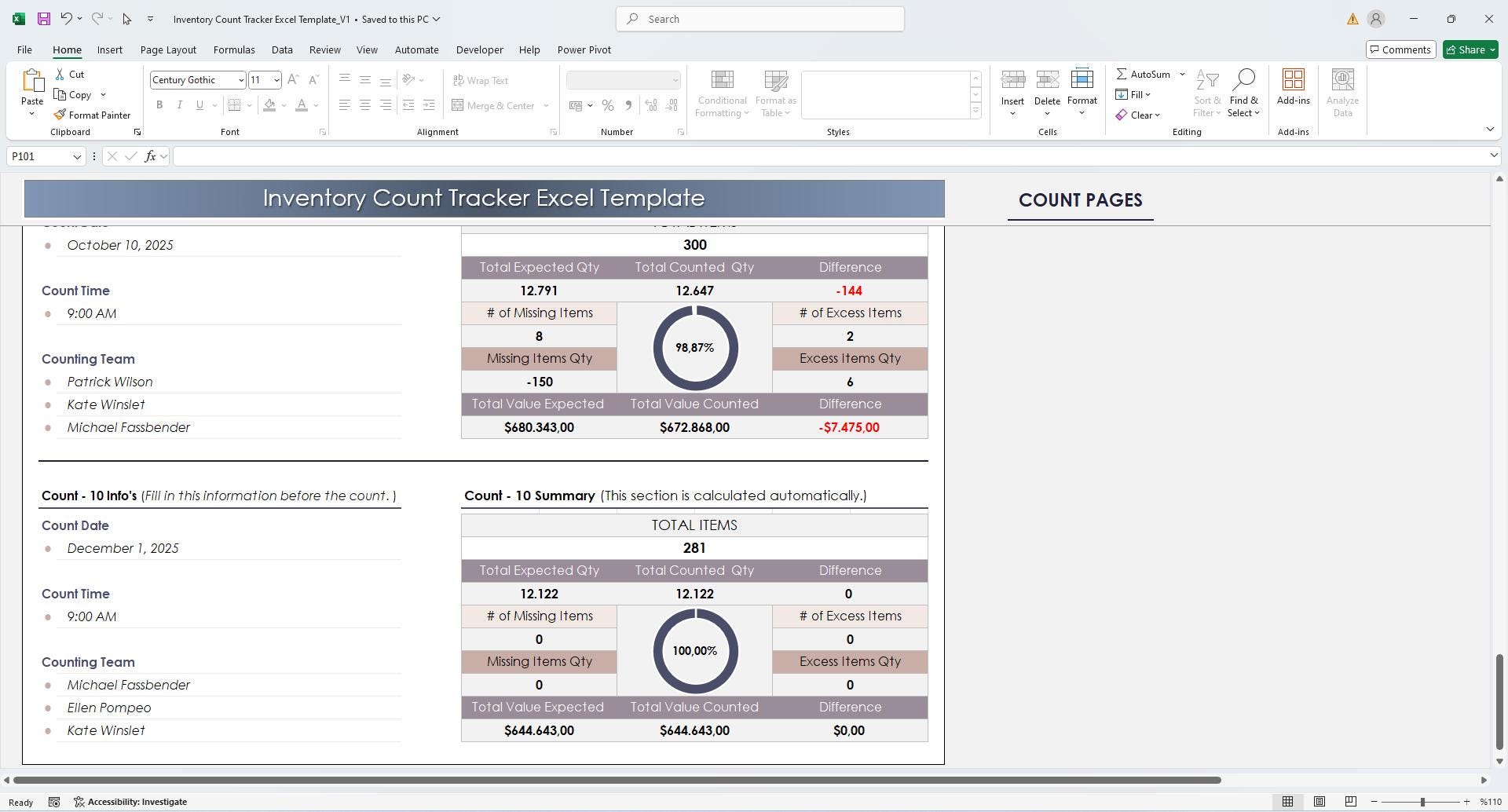This screenshot has height=812, width=1508.
Task: Click the Paste clipboard icon
Action: click(x=32, y=81)
